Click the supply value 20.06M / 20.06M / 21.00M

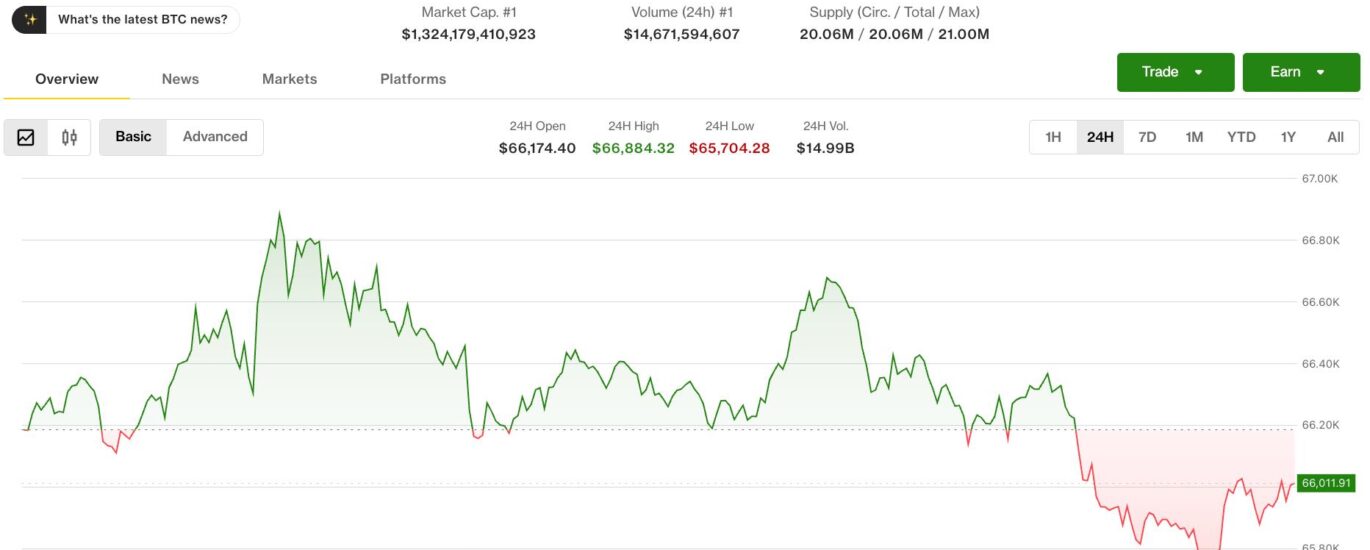tap(894, 34)
